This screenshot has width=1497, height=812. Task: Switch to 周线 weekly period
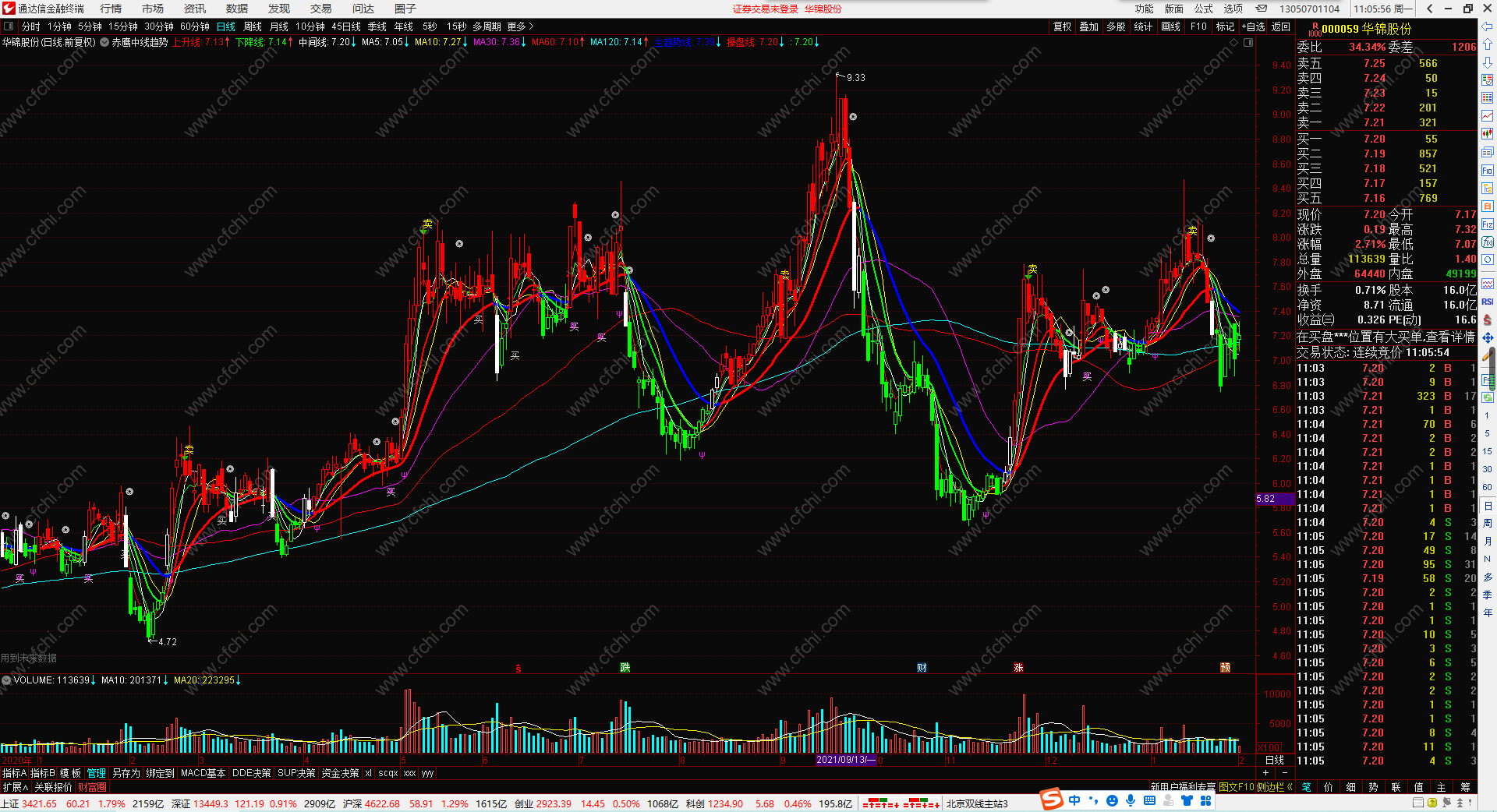[x=253, y=26]
